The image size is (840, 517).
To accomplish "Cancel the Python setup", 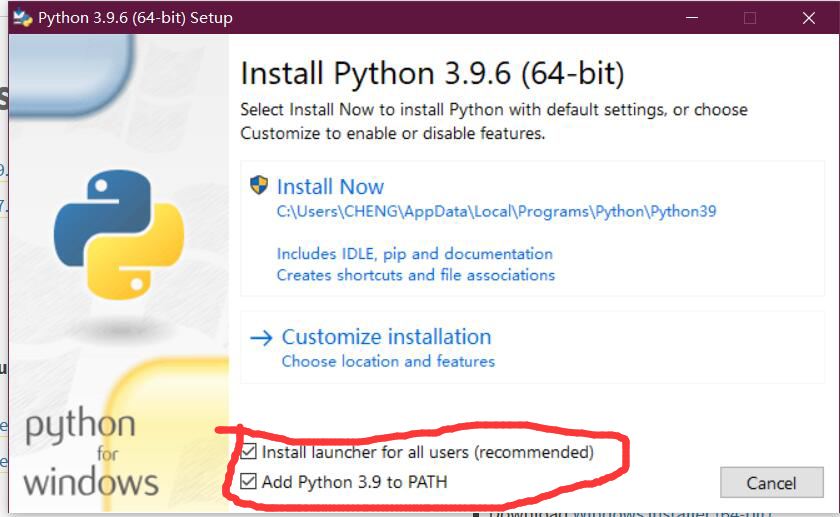I will pos(771,483).
